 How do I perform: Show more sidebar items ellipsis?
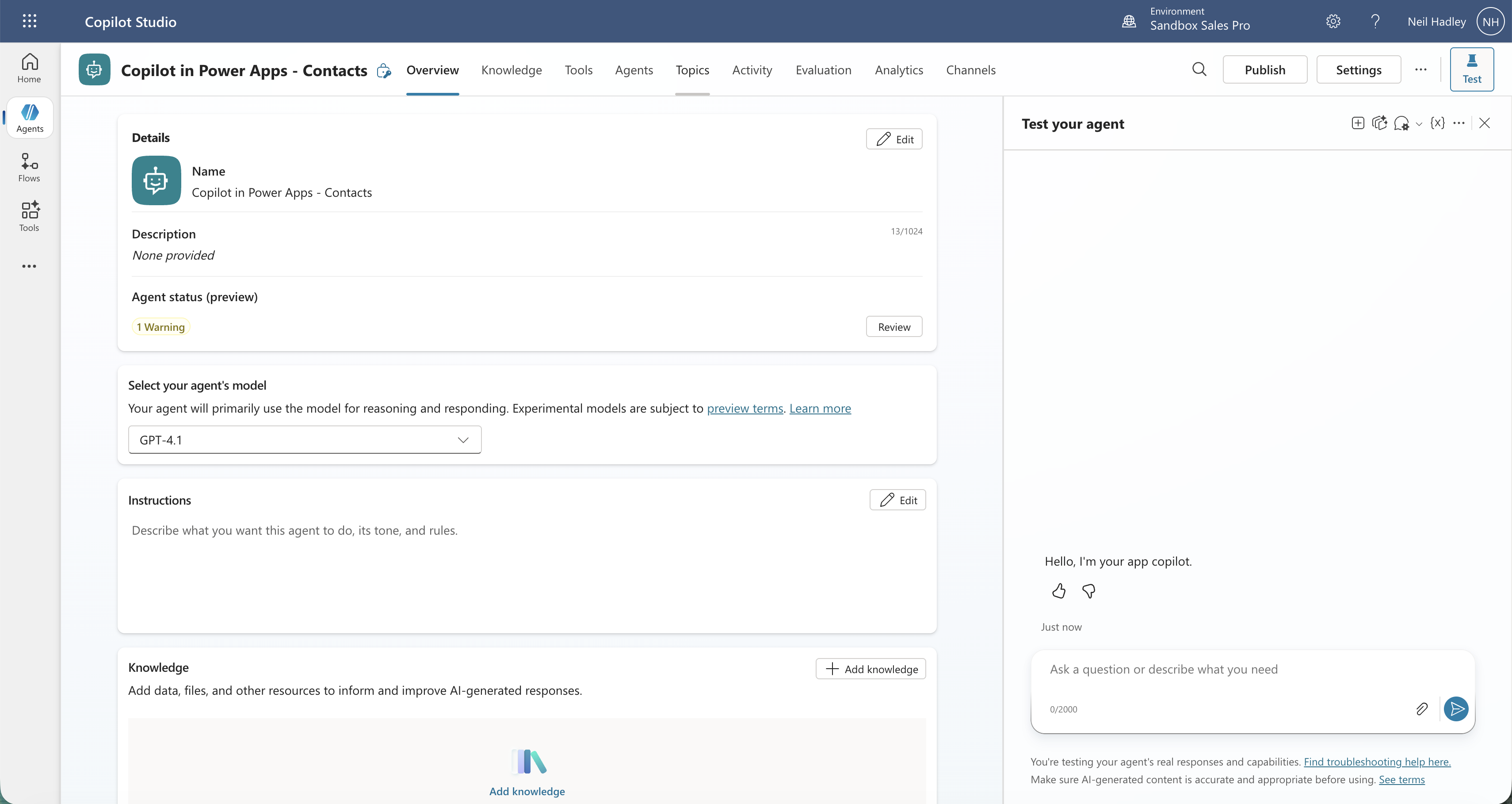tap(29, 266)
